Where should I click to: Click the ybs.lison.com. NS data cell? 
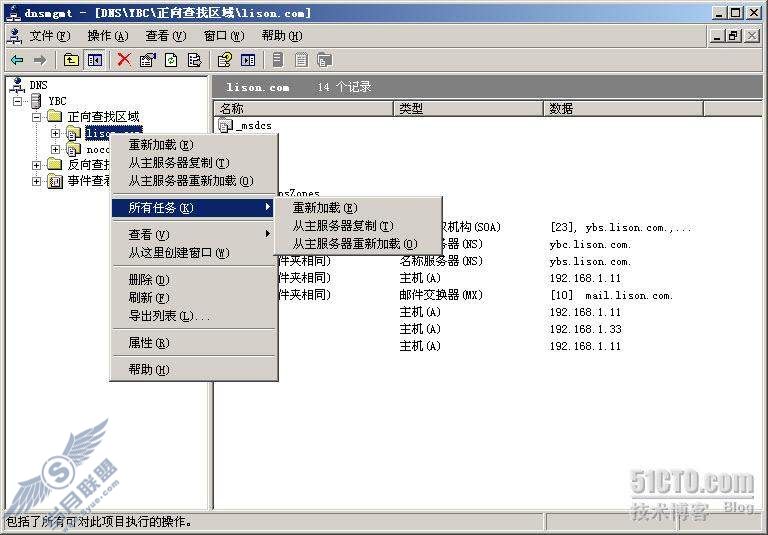pos(590,261)
